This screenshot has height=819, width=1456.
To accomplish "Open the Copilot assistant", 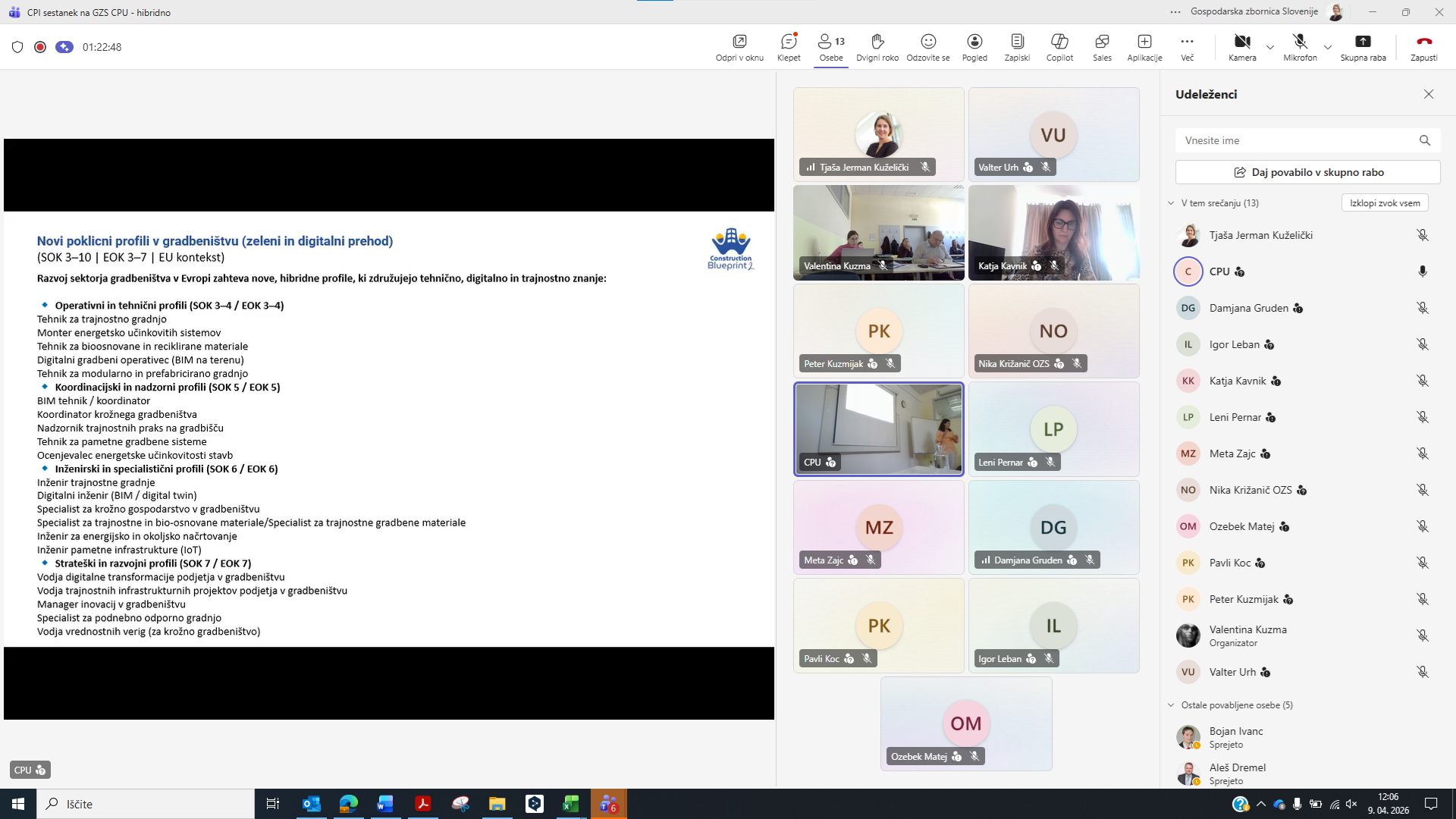I will click(1059, 47).
